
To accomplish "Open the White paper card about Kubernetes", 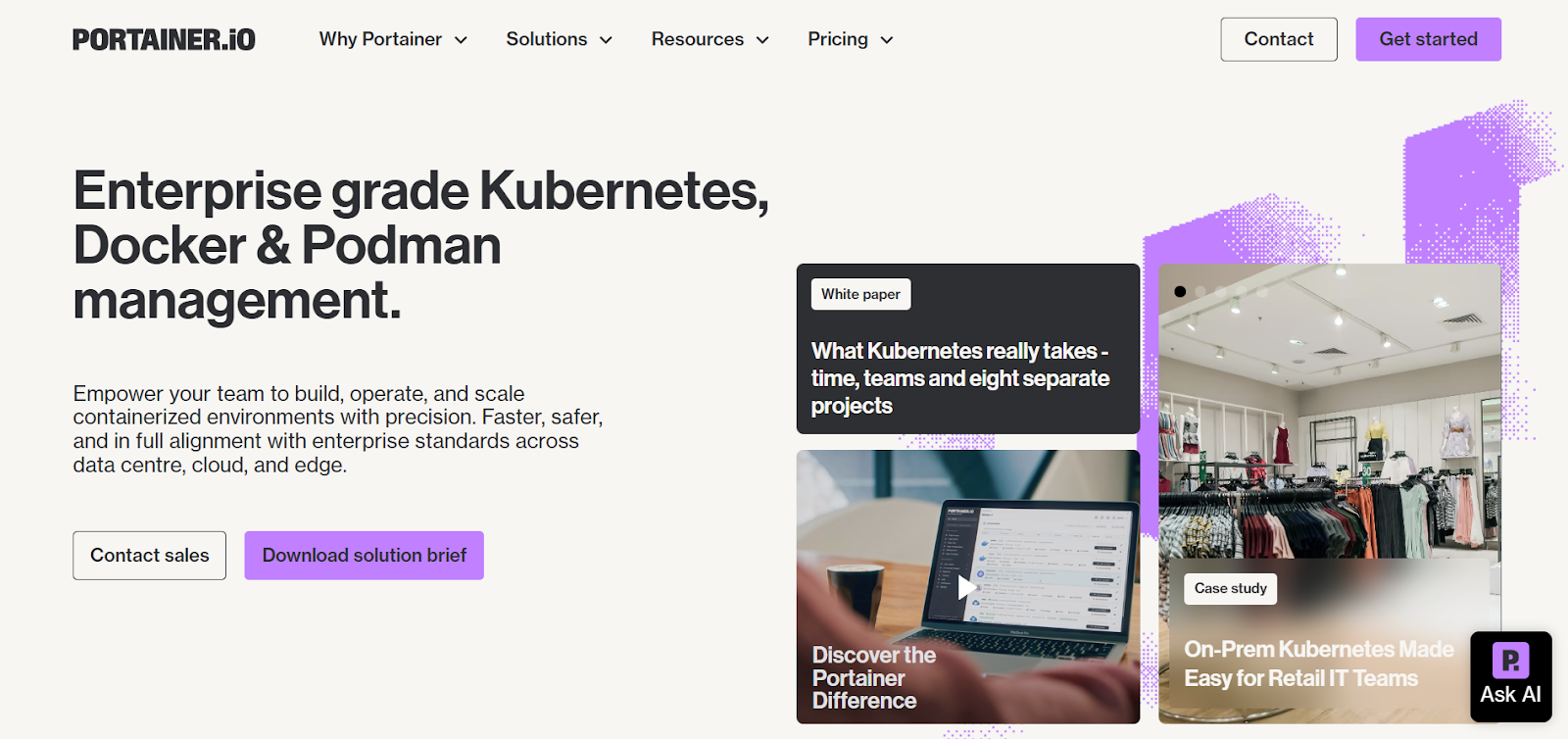I will (x=968, y=349).
